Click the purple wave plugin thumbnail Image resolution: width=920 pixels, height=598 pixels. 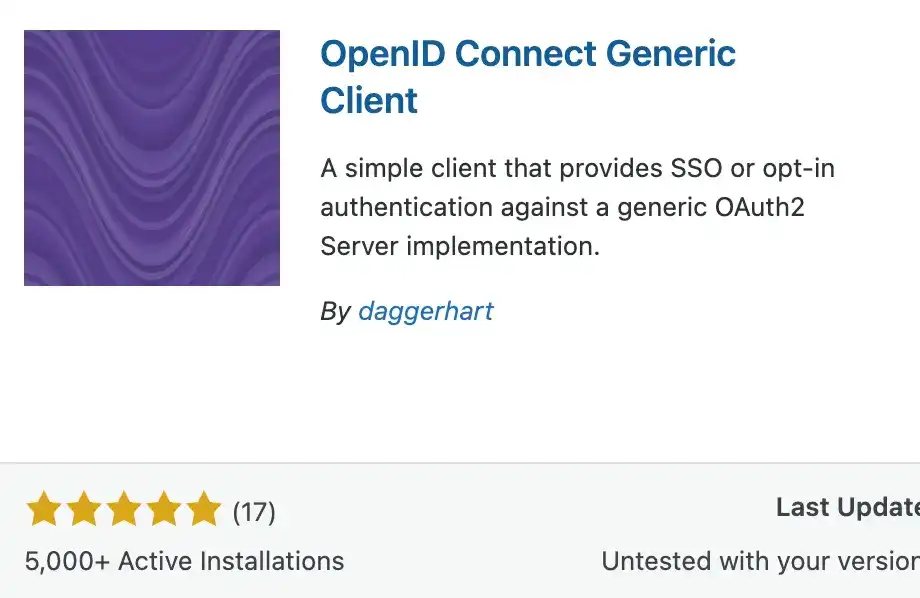point(152,158)
